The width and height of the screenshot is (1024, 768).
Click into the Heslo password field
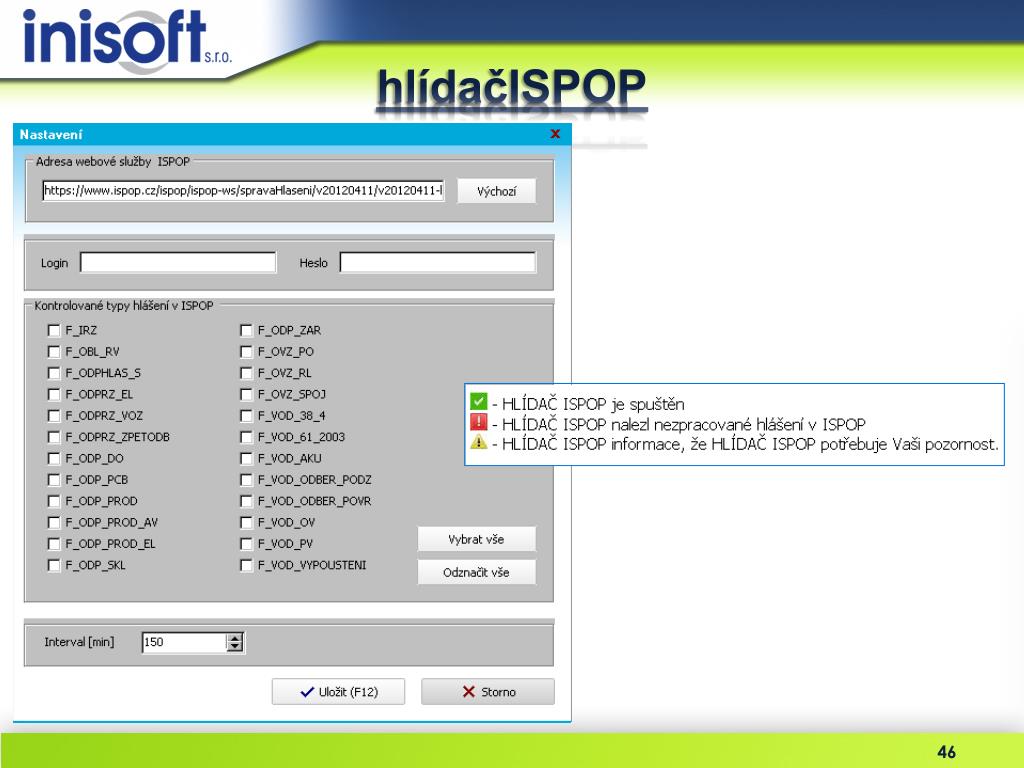click(x=438, y=263)
